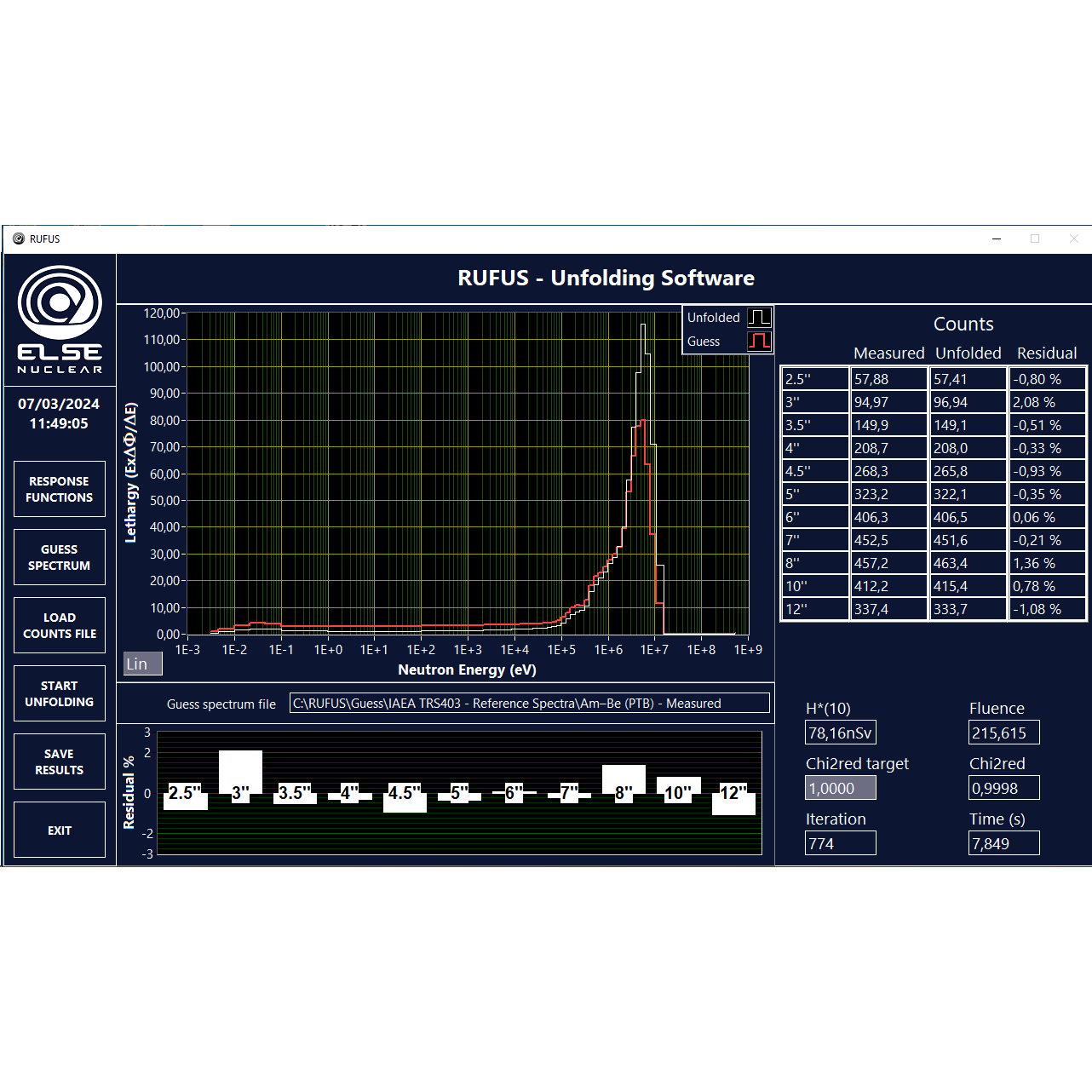Viewport: 1092px width, 1092px height.
Task: Select measured count 208,7 for 4''
Action: tap(888, 448)
